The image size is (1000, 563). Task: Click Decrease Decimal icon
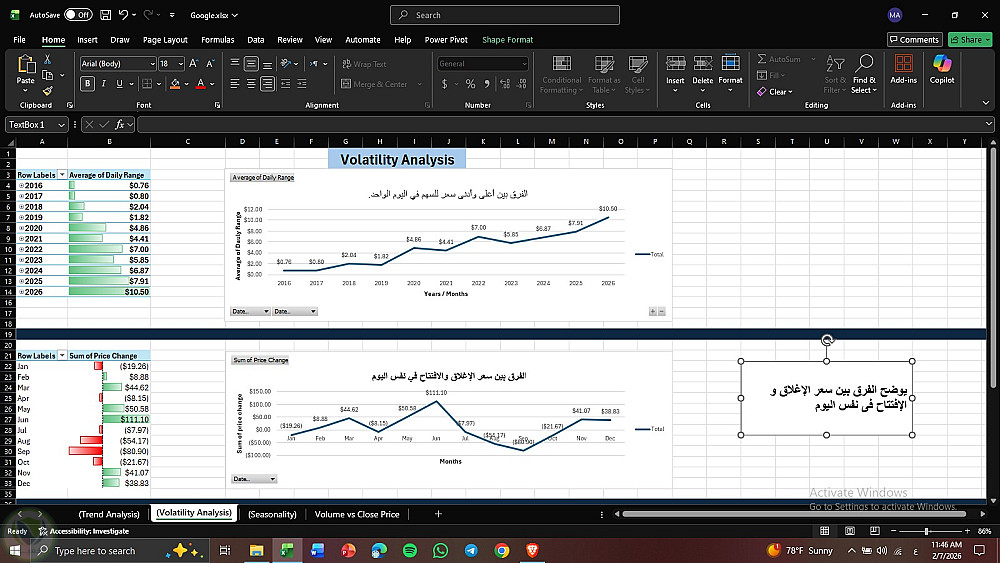click(522, 84)
